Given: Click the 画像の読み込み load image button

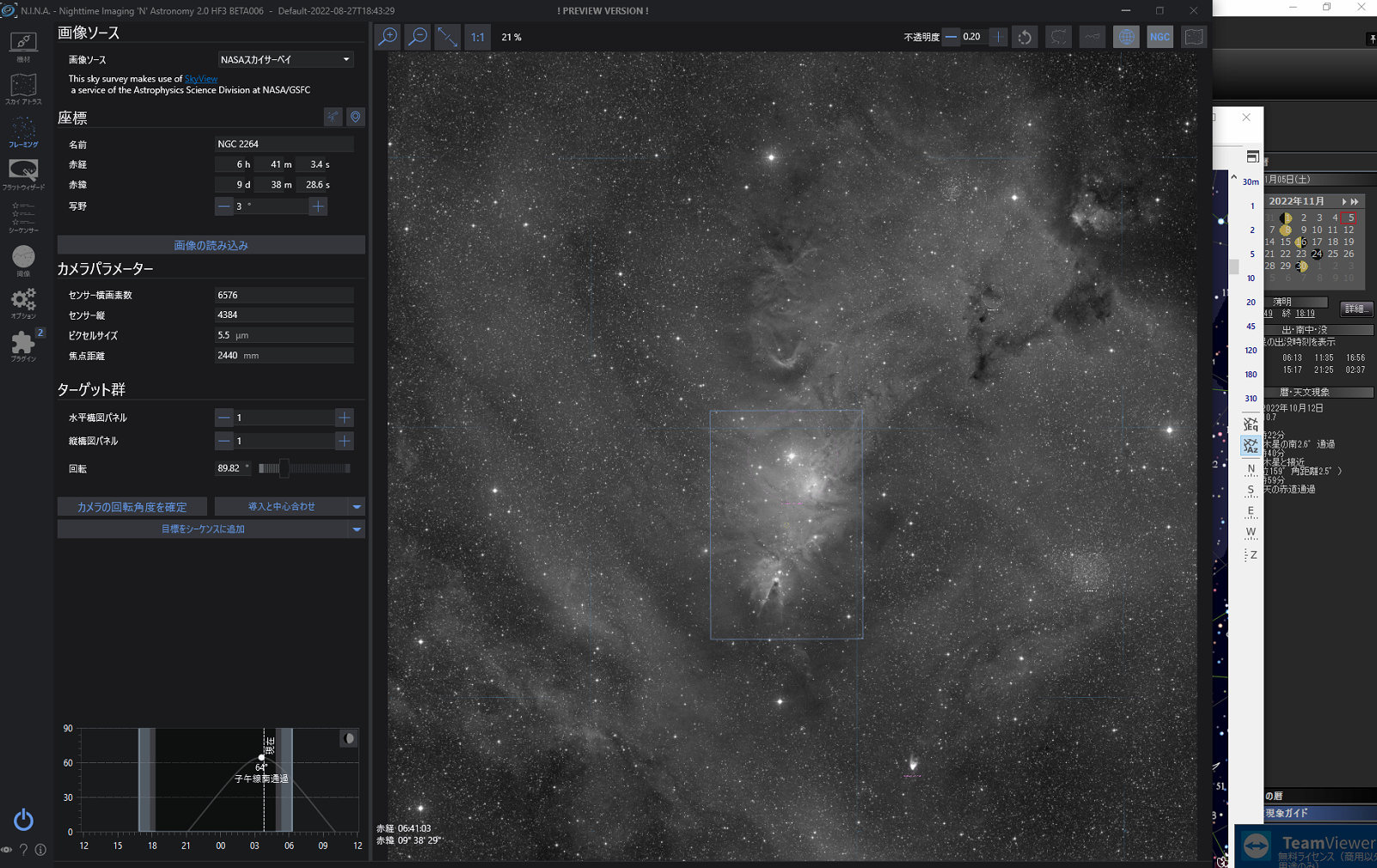Looking at the screenshot, I should pyautogui.click(x=211, y=246).
